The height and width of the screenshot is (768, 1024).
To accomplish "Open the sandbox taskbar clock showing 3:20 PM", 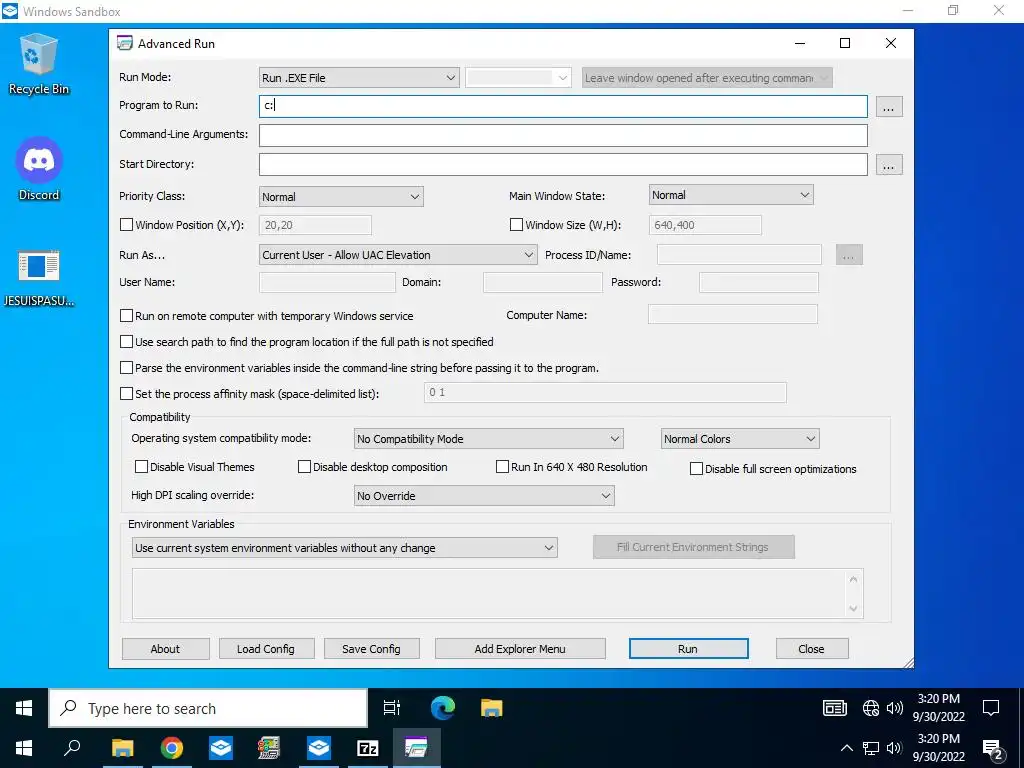I will point(938,708).
